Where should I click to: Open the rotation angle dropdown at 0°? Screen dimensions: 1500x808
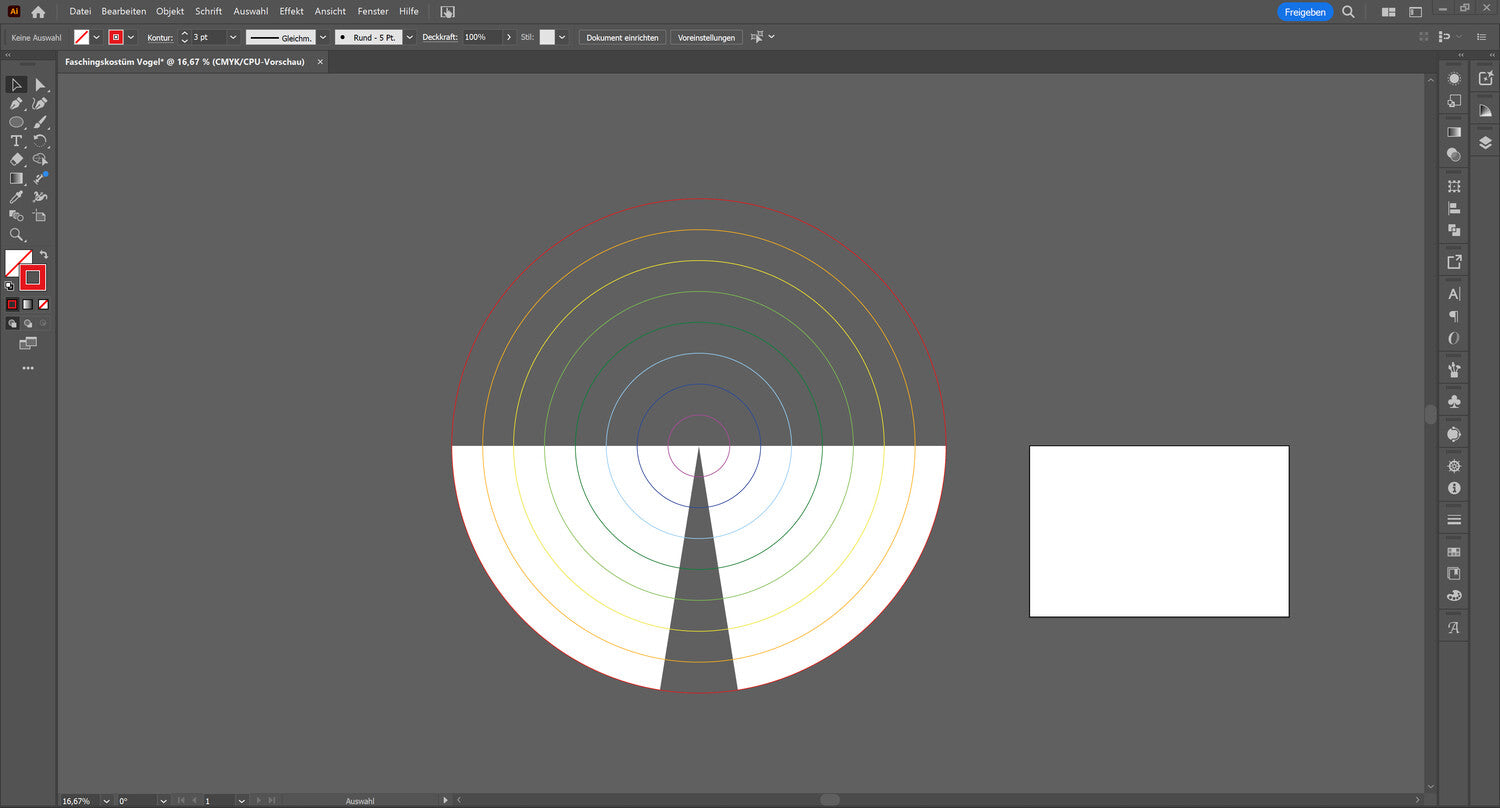[x=162, y=801]
